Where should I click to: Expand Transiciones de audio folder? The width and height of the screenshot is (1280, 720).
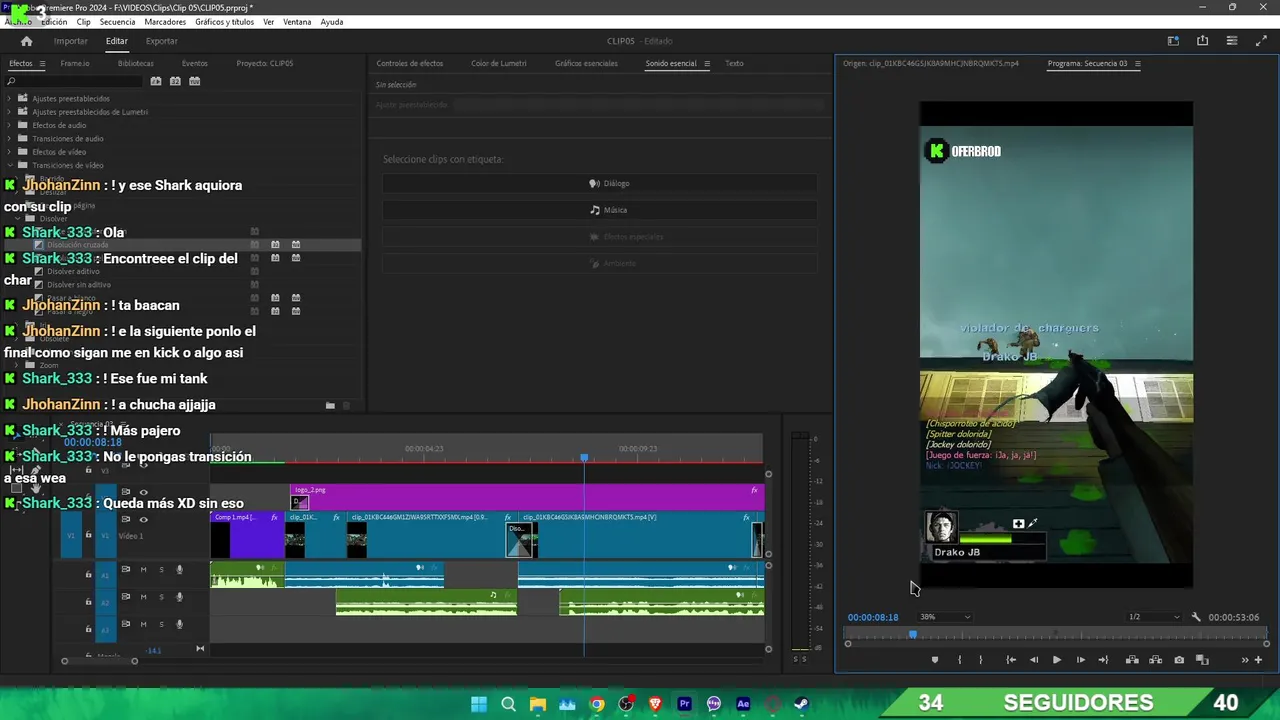click(x=10, y=139)
